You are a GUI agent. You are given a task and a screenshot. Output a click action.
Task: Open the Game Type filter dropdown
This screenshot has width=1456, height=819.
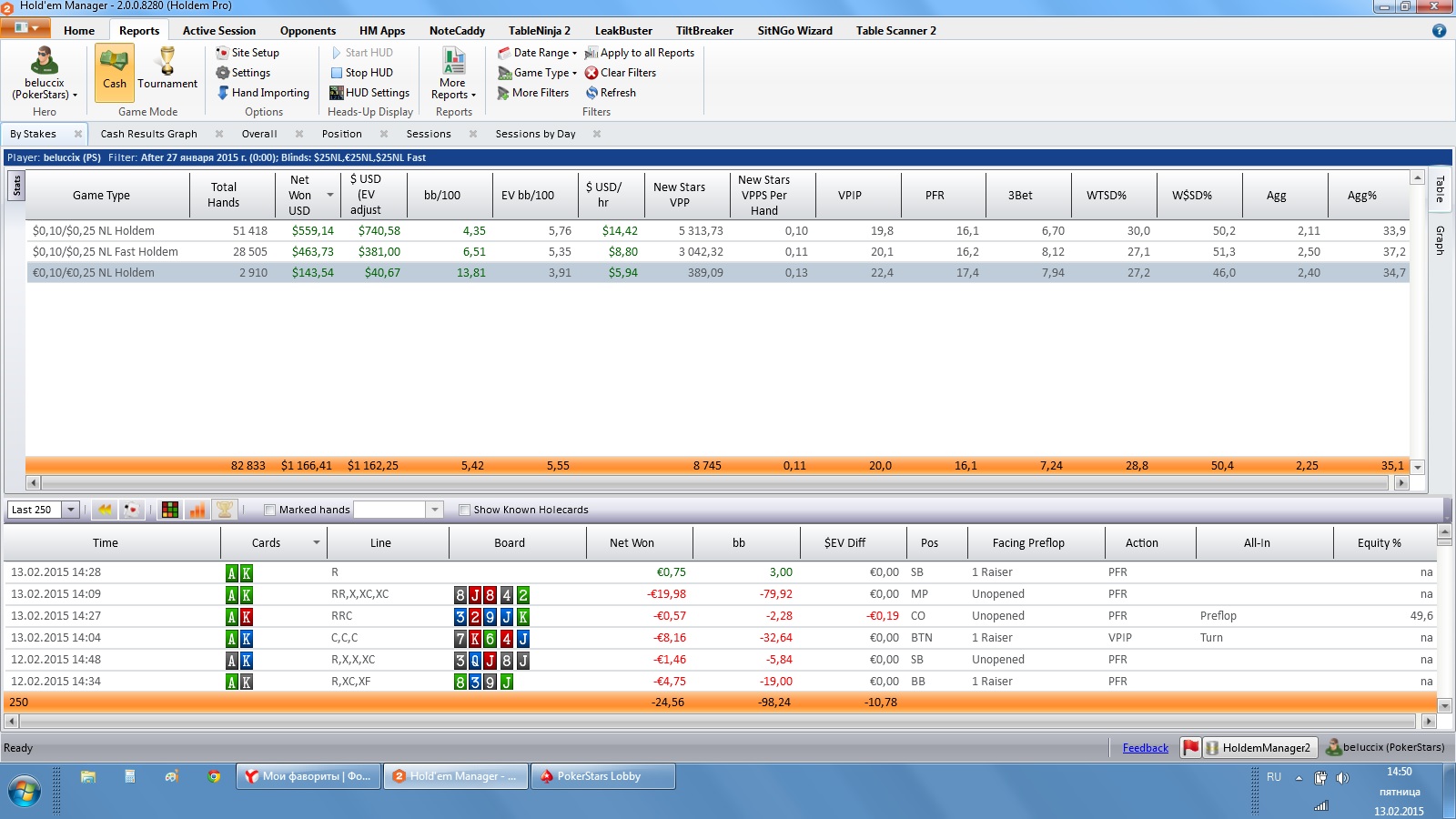coord(538,73)
